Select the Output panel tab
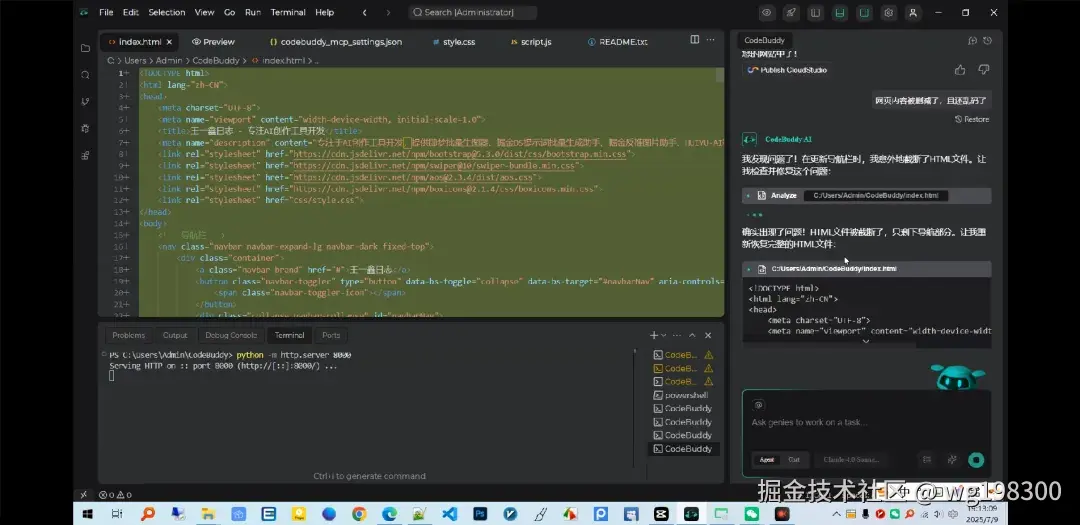Screen dimensions: 1080x525 click(175, 336)
